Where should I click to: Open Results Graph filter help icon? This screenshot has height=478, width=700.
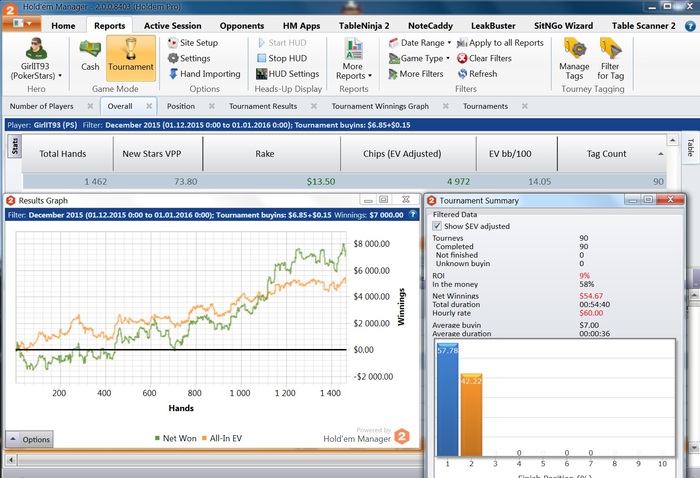click(x=413, y=215)
